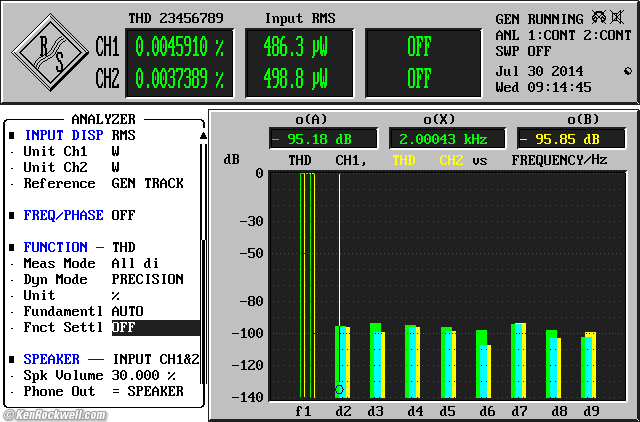Click the Rohde & Schwarz diamond logo
The image size is (640, 422).
[50, 52]
